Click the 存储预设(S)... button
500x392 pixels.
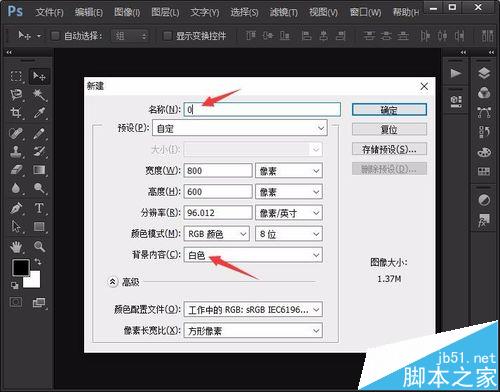(x=389, y=149)
